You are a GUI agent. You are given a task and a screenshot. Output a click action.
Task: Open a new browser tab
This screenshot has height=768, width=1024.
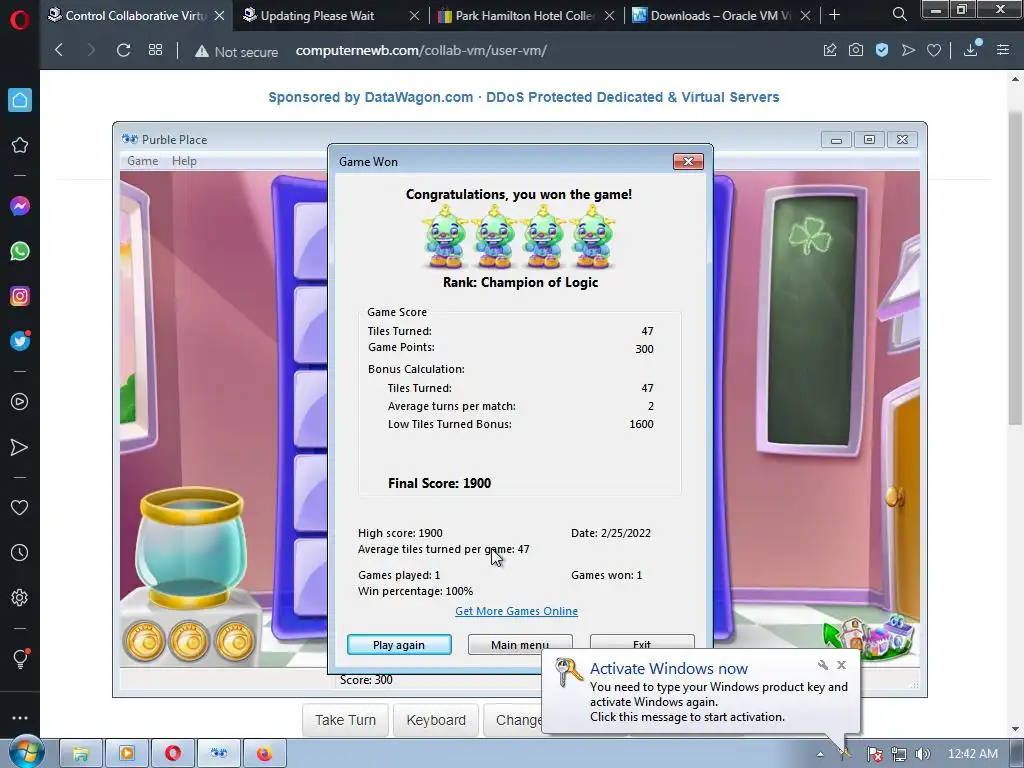click(x=835, y=15)
